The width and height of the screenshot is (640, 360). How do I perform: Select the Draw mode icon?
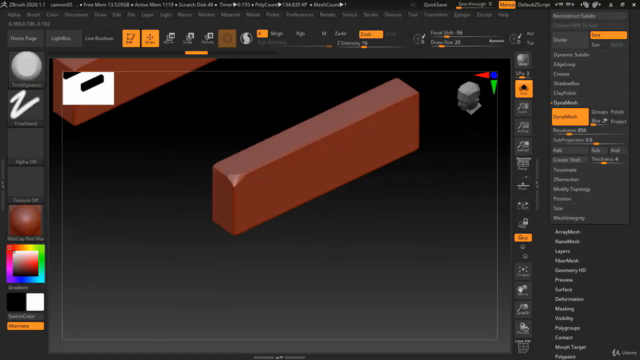150,38
